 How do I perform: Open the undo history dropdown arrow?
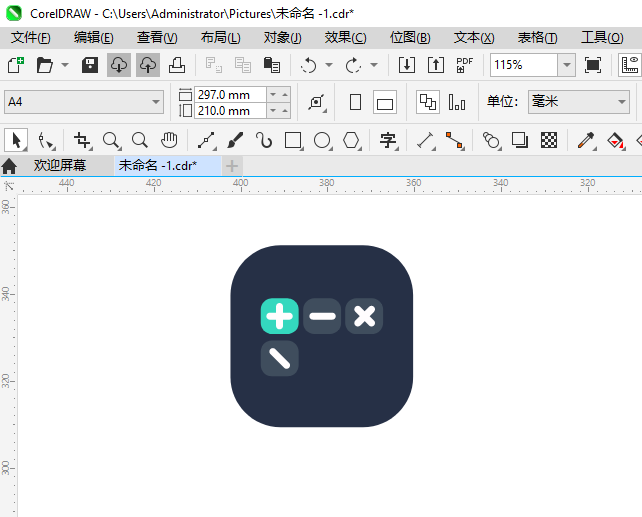(329, 65)
